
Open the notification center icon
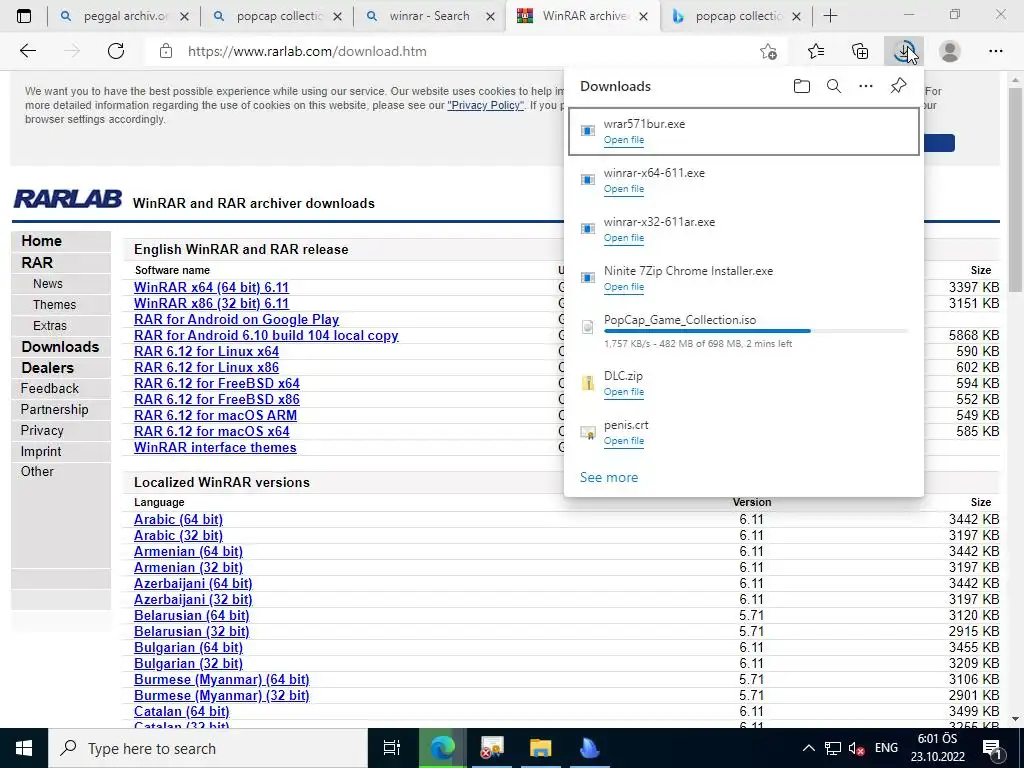tap(993, 748)
